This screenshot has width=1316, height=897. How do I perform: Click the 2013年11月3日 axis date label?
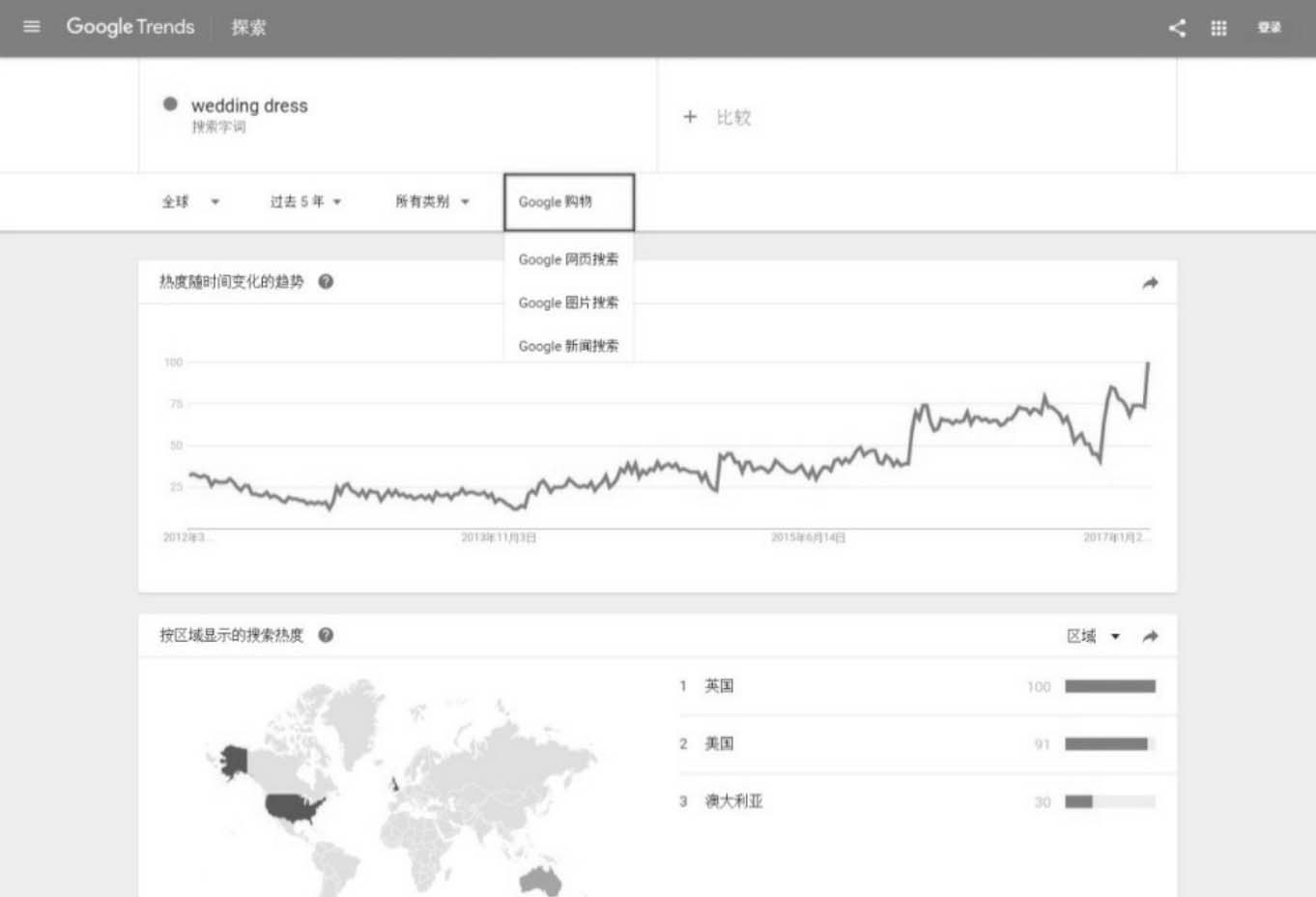[499, 537]
